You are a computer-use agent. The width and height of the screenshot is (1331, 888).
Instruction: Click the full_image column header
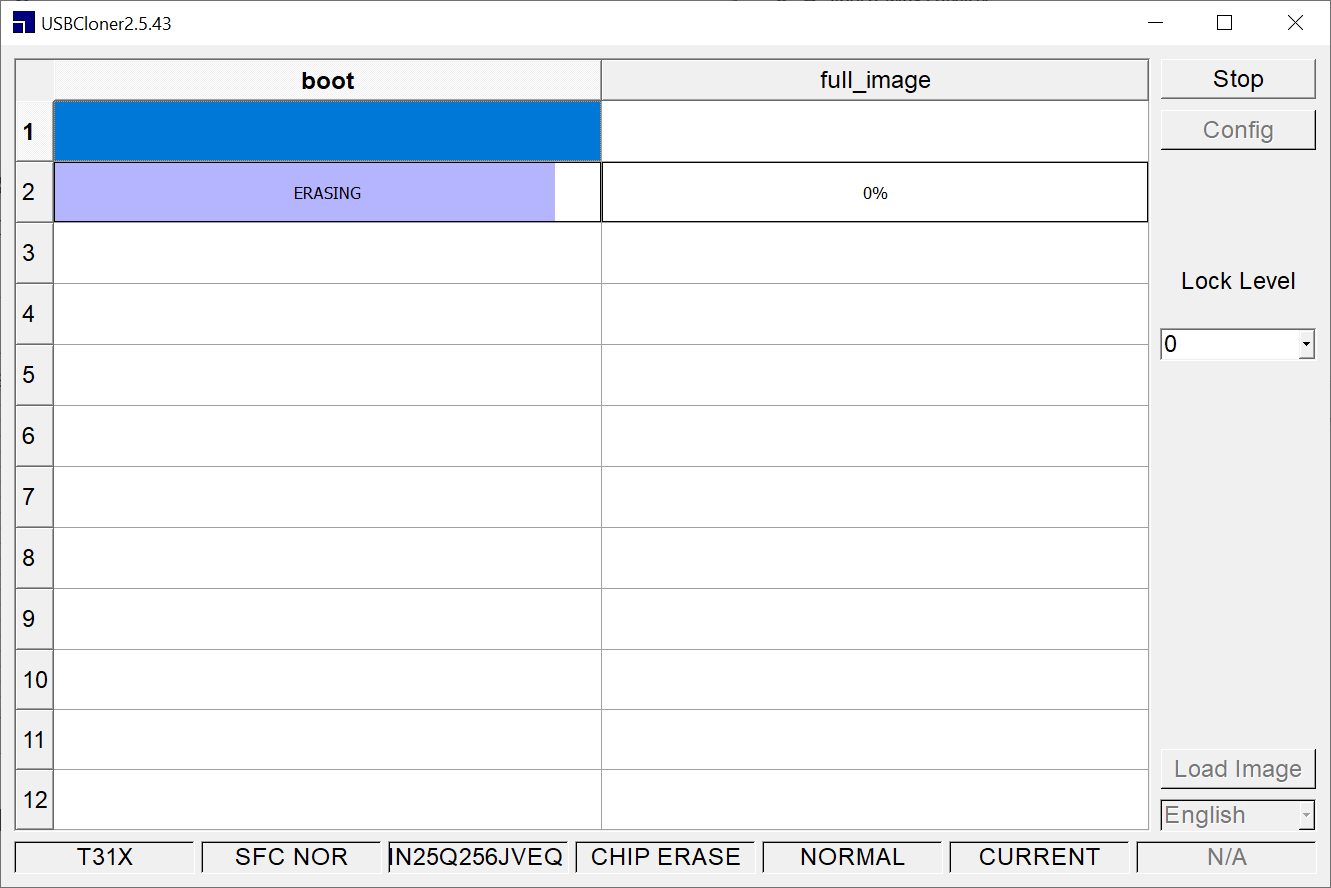coord(875,80)
